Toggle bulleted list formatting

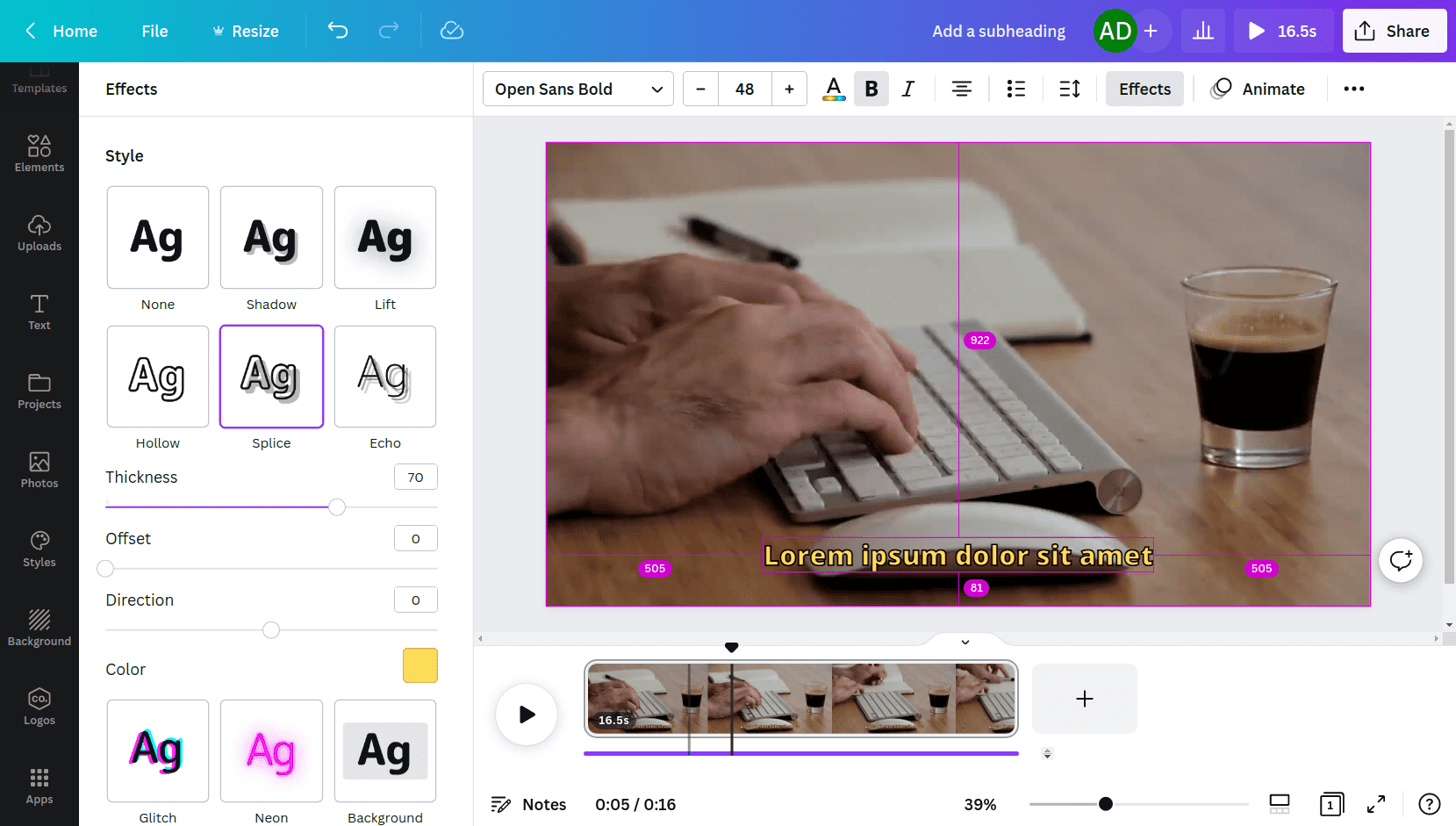click(1016, 89)
